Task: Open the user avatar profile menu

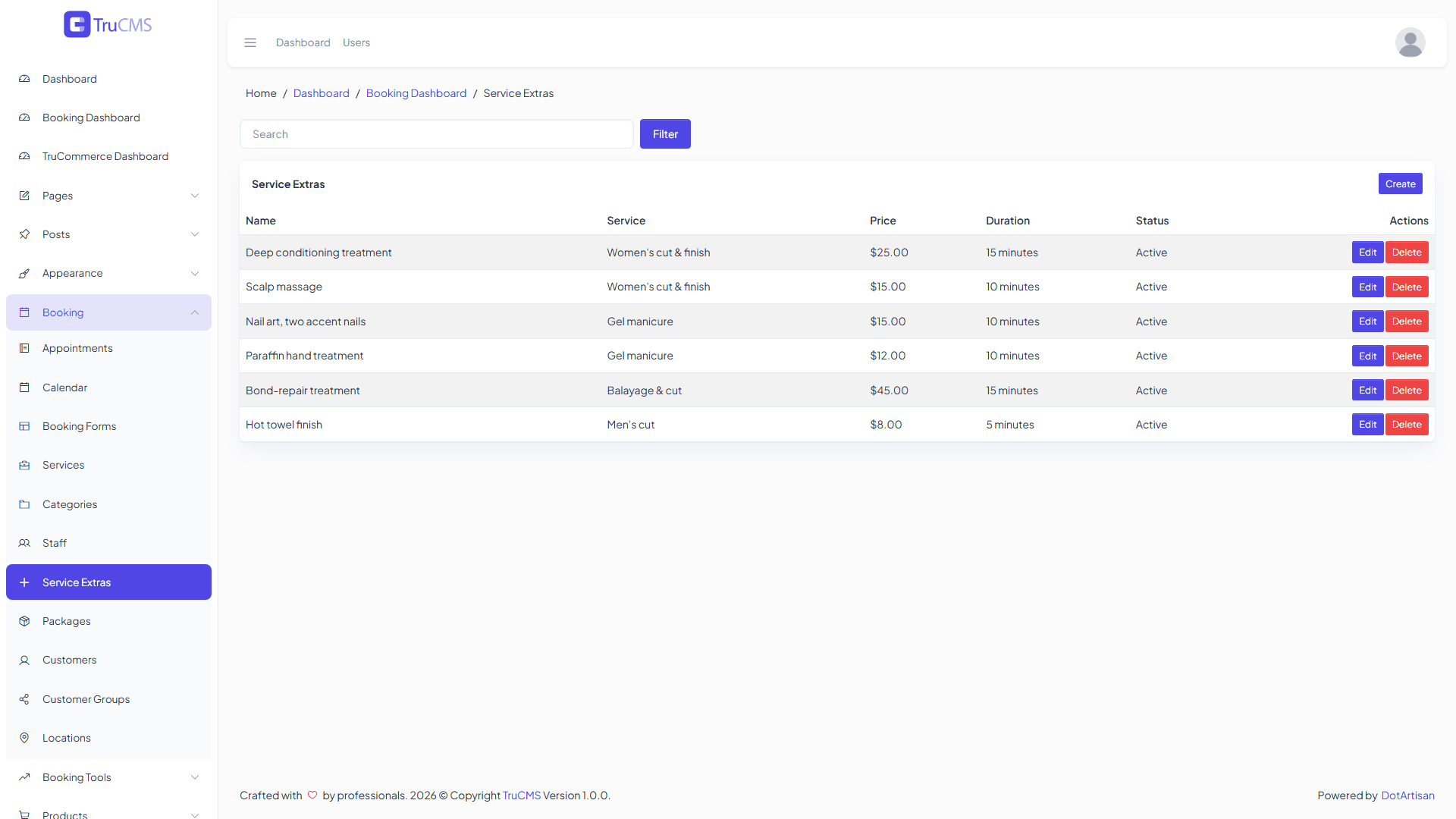Action: click(1410, 42)
